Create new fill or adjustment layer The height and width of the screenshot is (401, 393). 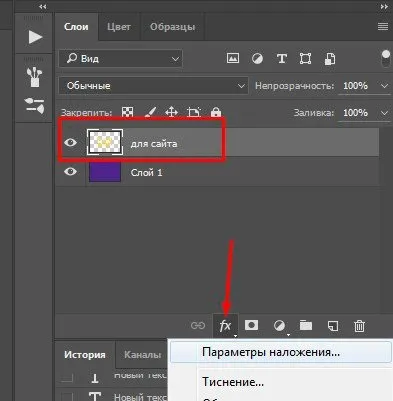279,326
